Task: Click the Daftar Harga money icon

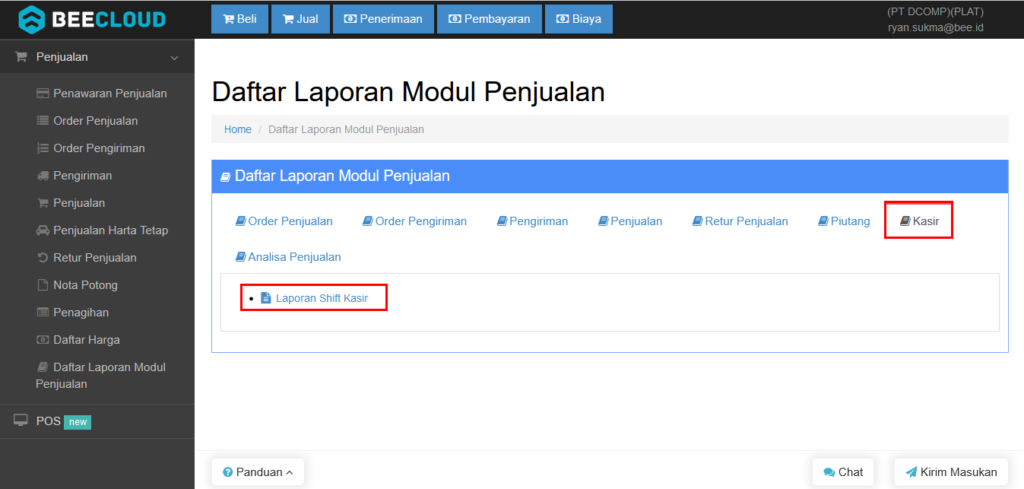Action: [42, 340]
